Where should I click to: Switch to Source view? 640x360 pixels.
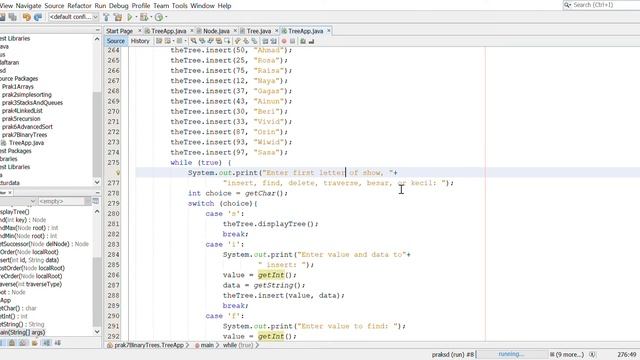point(116,41)
